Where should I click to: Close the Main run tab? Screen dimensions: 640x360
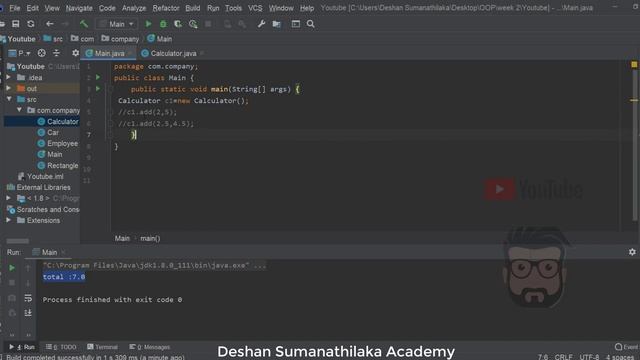click(x=63, y=252)
